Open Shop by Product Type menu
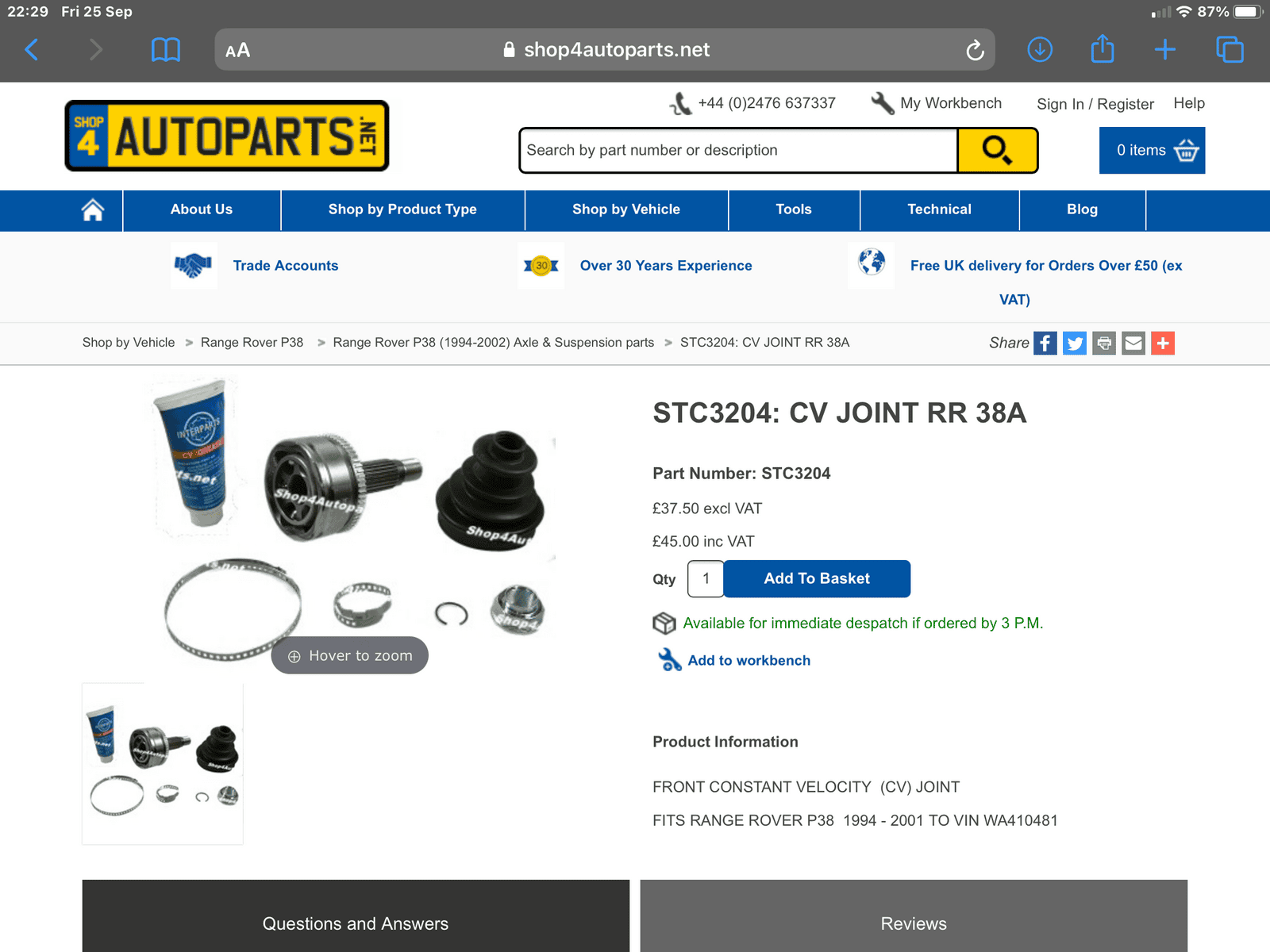1270x952 pixels. [x=402, y=209]
